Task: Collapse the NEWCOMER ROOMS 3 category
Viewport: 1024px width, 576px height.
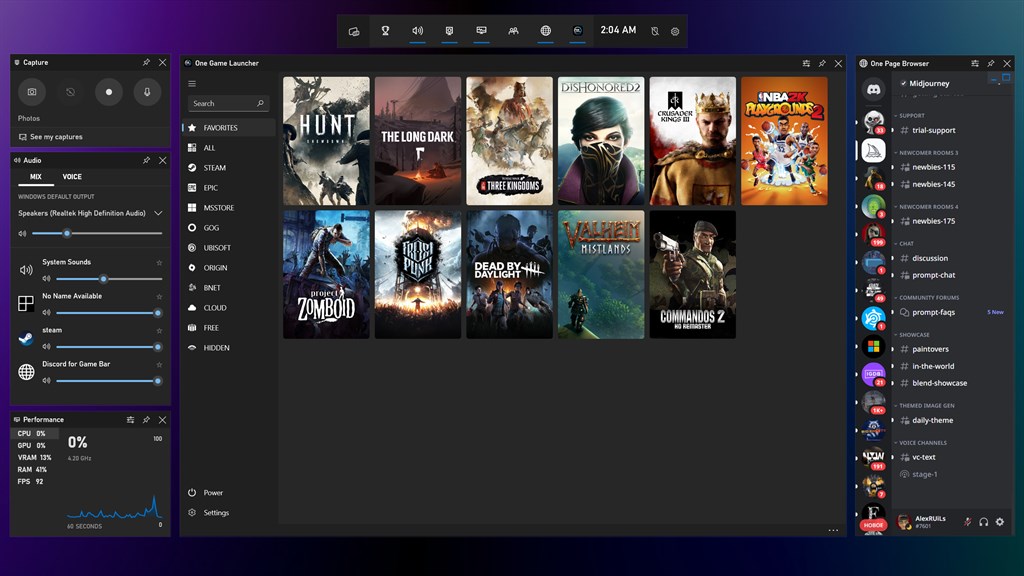Action: 926,153
